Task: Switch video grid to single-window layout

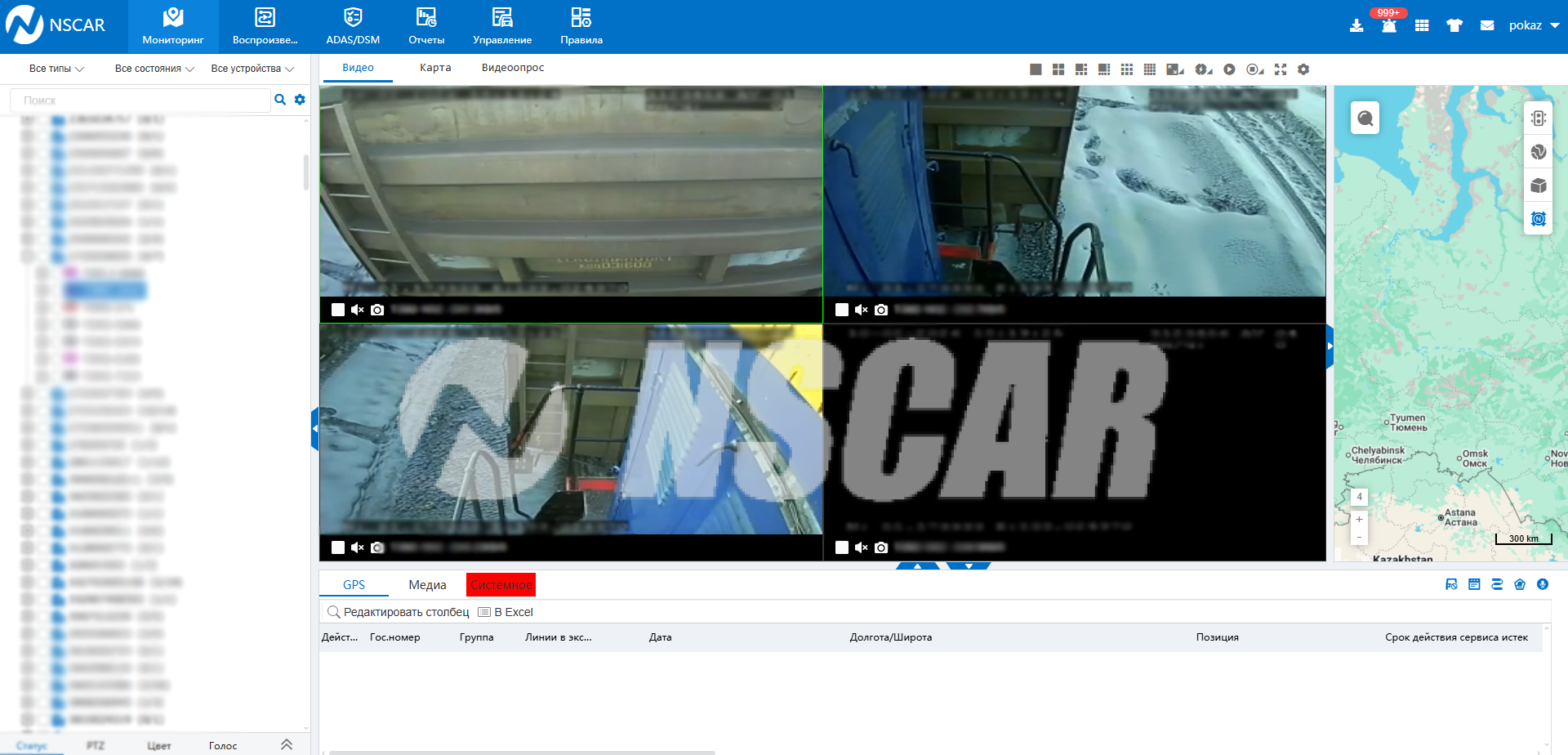Action: pyautogui.click(x=1036, y=69)
